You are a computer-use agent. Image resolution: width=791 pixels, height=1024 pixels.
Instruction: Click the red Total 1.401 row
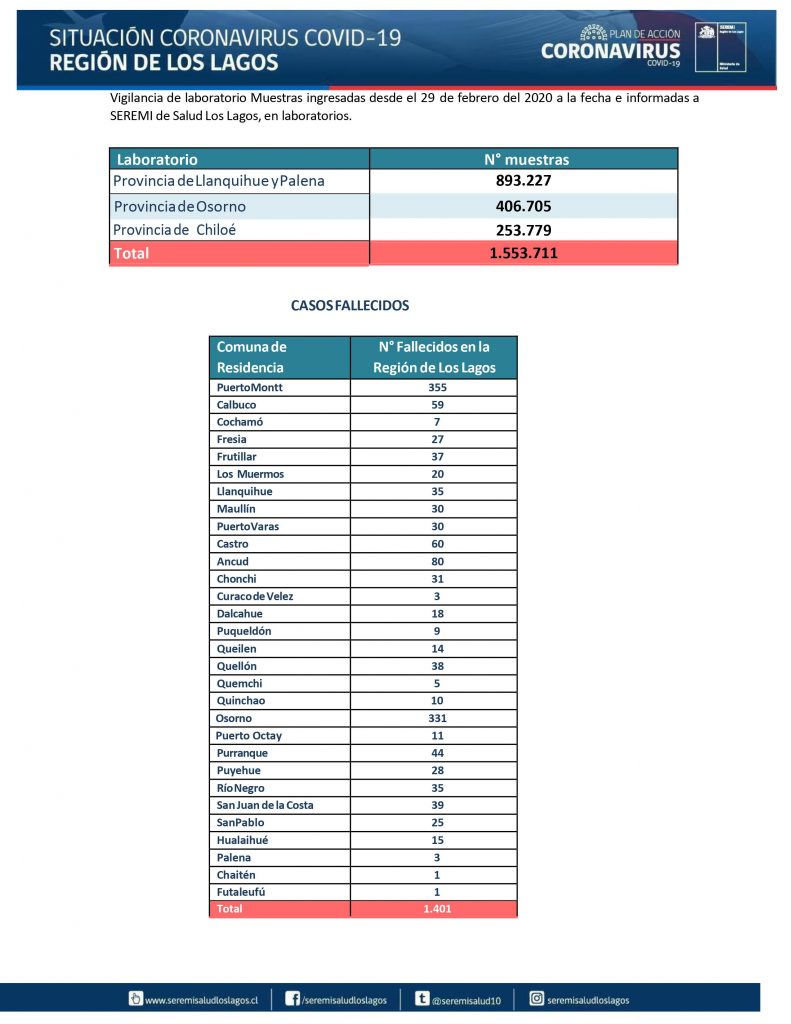pyautogui.click(x=363, y=909)
